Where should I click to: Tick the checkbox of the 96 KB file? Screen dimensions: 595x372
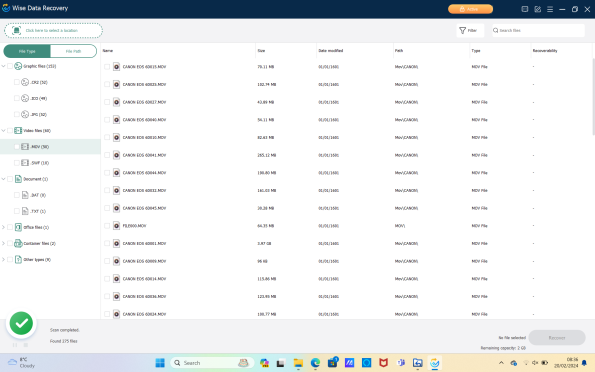[x=107, y=261]
